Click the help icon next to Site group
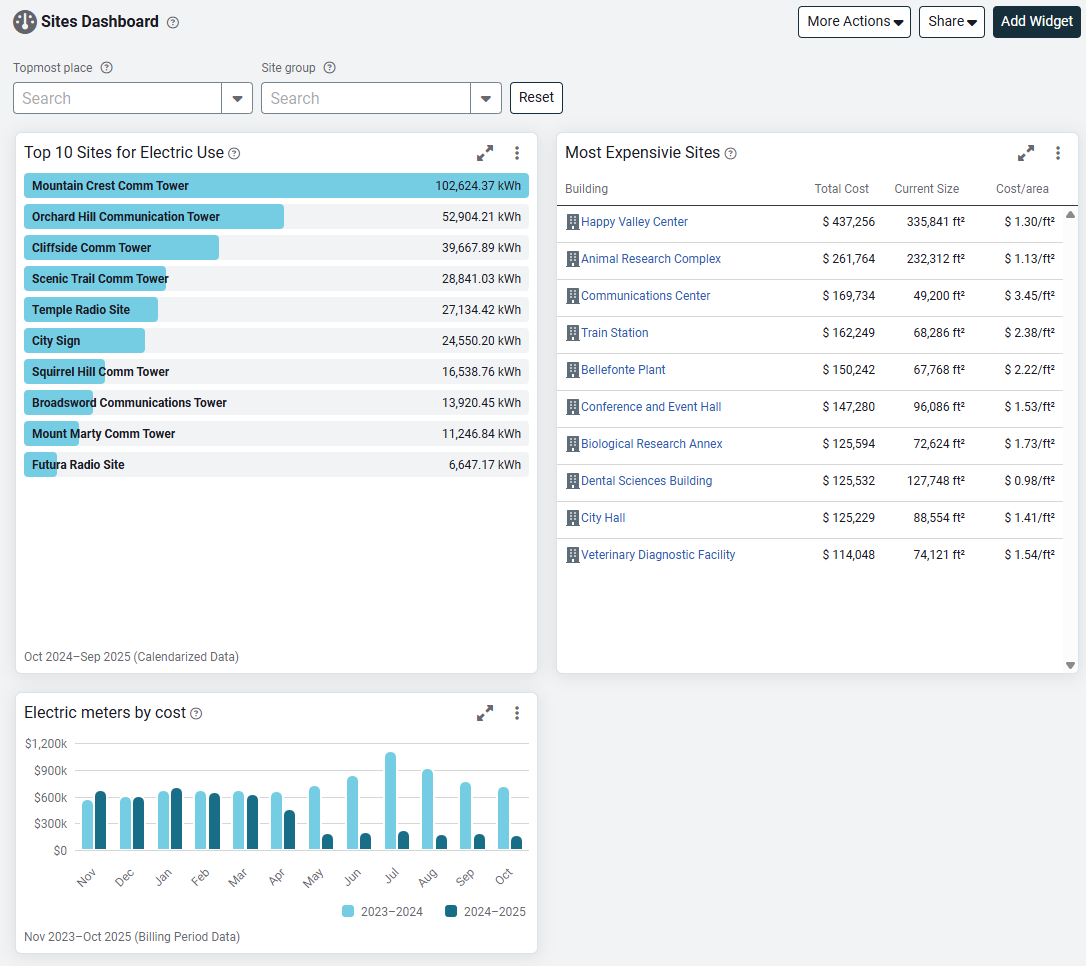This screenshot has height=966, width=1086. [x=330, y=68]
